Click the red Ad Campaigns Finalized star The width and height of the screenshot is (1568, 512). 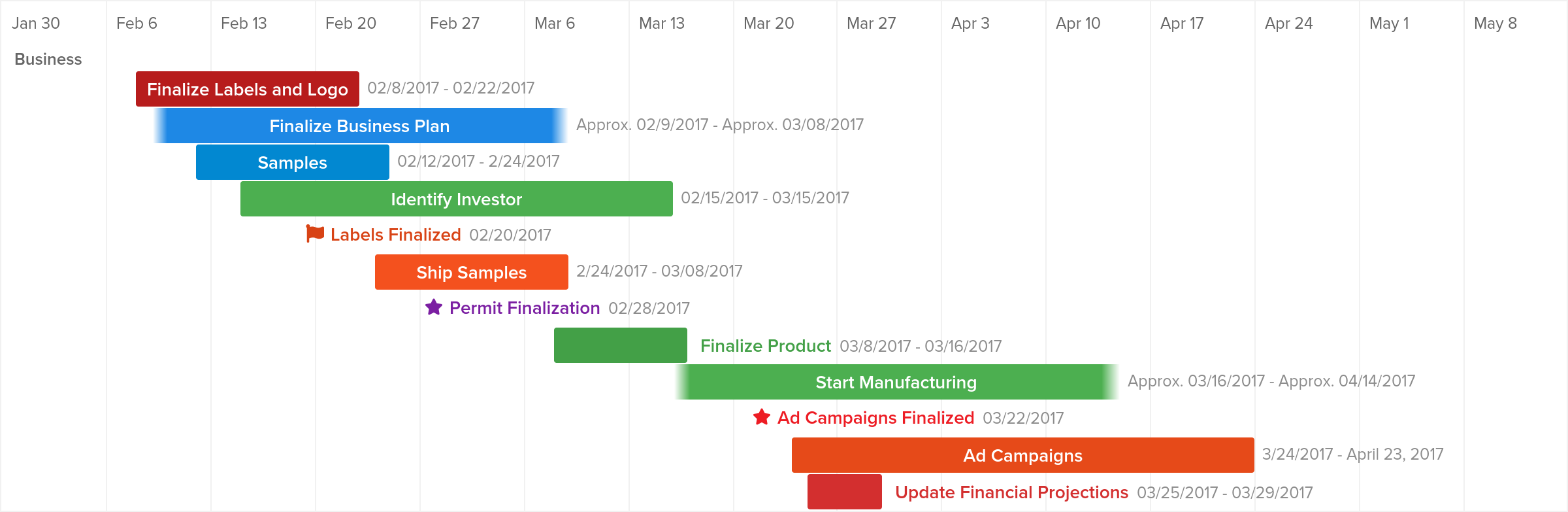click(x=762, y=417)
